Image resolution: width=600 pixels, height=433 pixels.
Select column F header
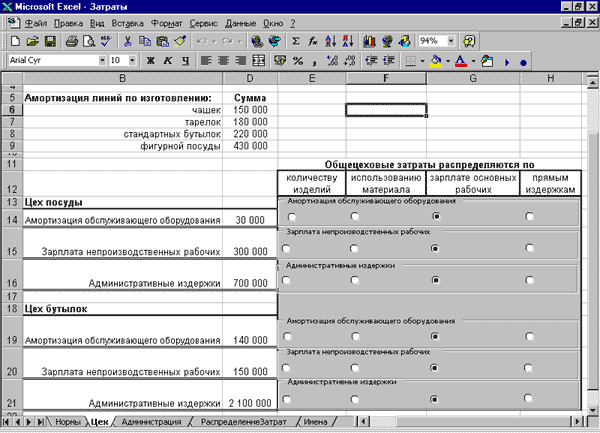tap(386, 78)
